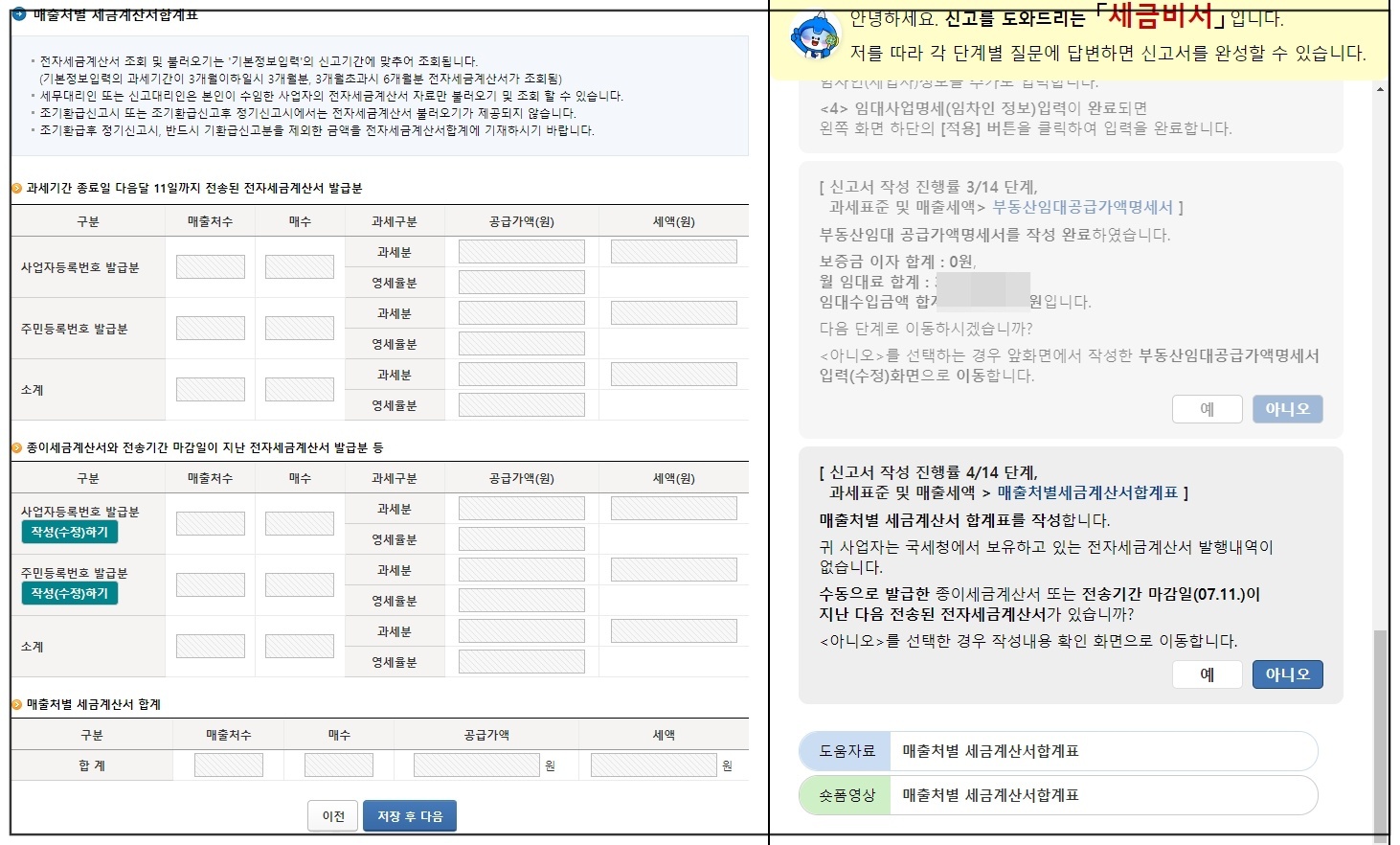
Task: Select 영세율분 공급가액 field in electronic 소계 row
Action: click(x=522, y=405)
